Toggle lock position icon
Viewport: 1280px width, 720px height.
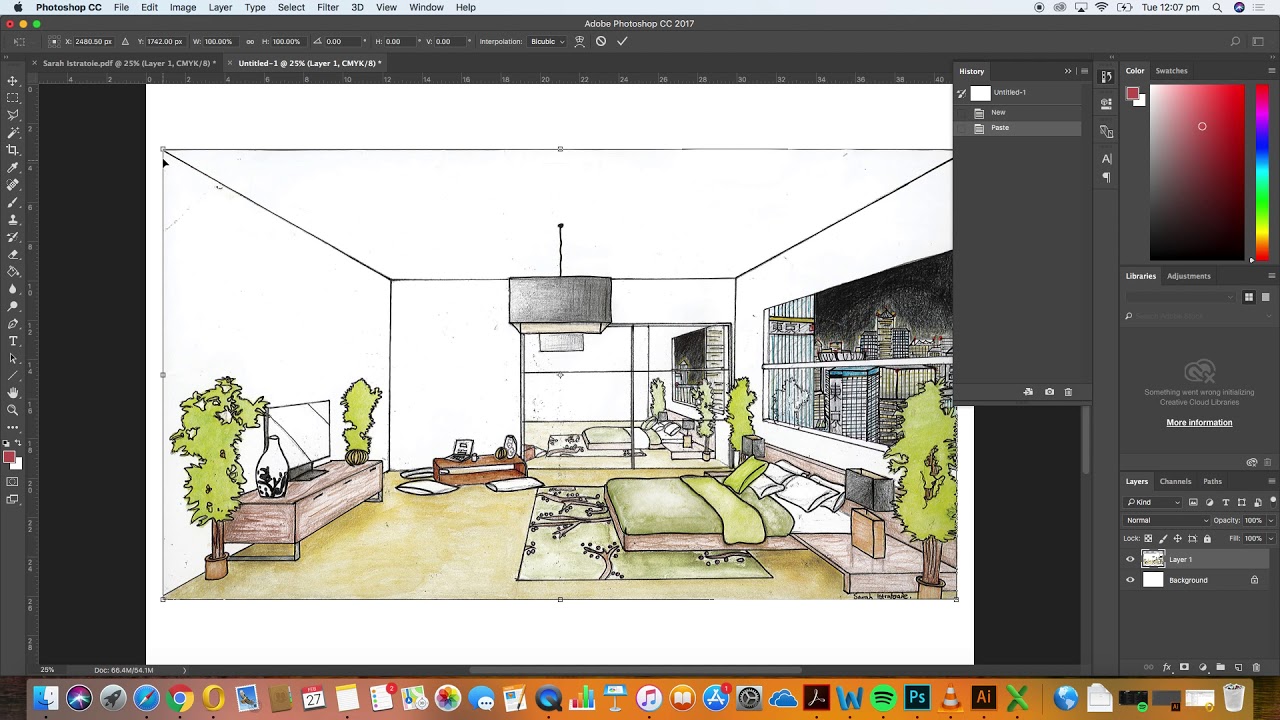coord(1177,539)
